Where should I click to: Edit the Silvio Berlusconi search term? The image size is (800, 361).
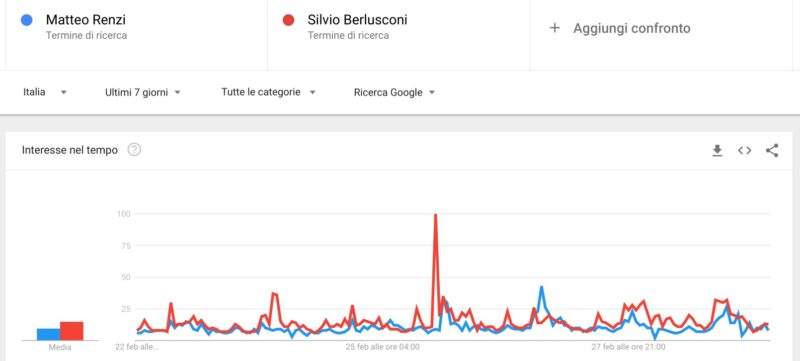pyautogui.click(x=357, y=20)
